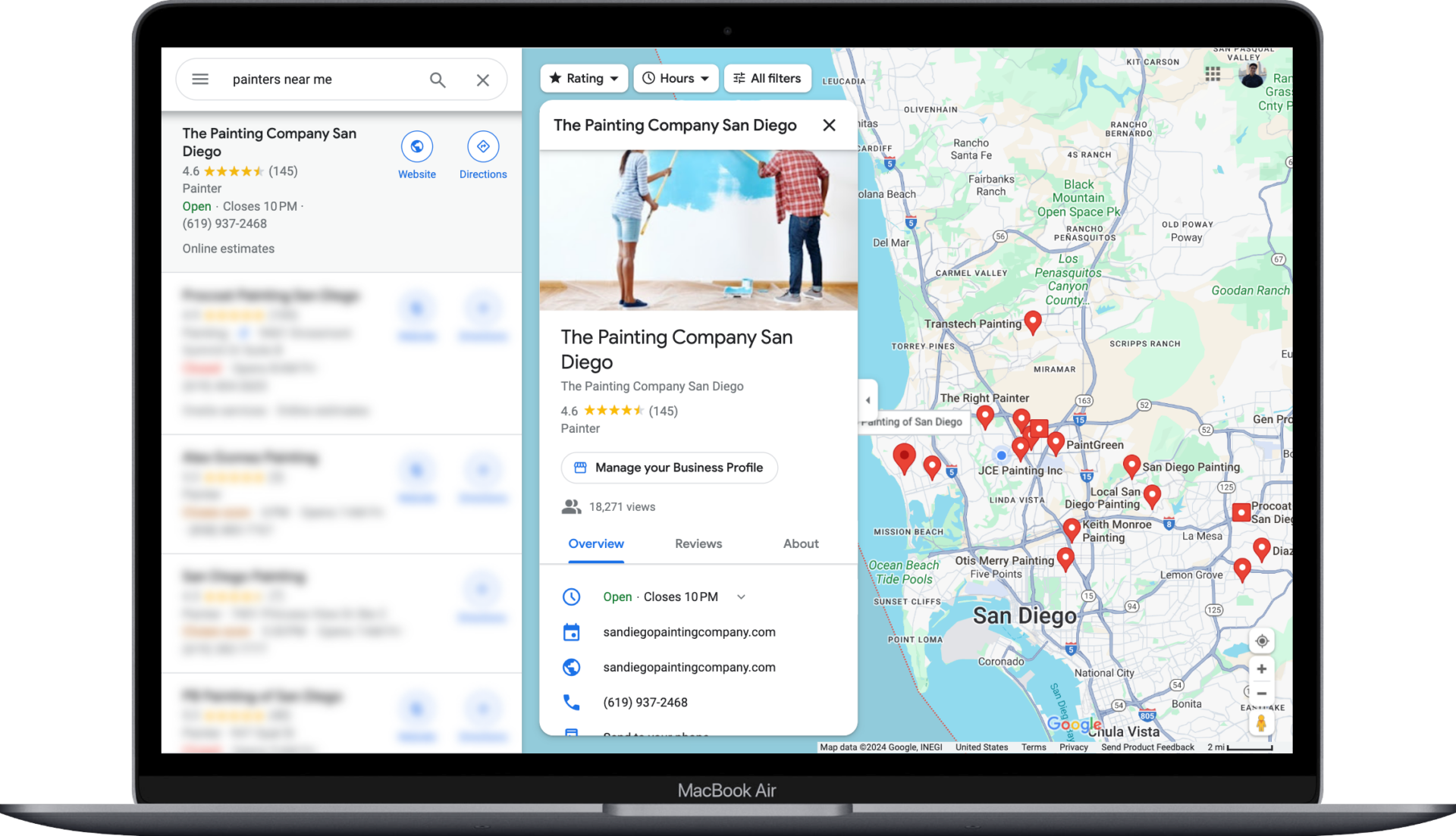Click phone number (619) 937-2468 in overview

(x=645, y=703)
